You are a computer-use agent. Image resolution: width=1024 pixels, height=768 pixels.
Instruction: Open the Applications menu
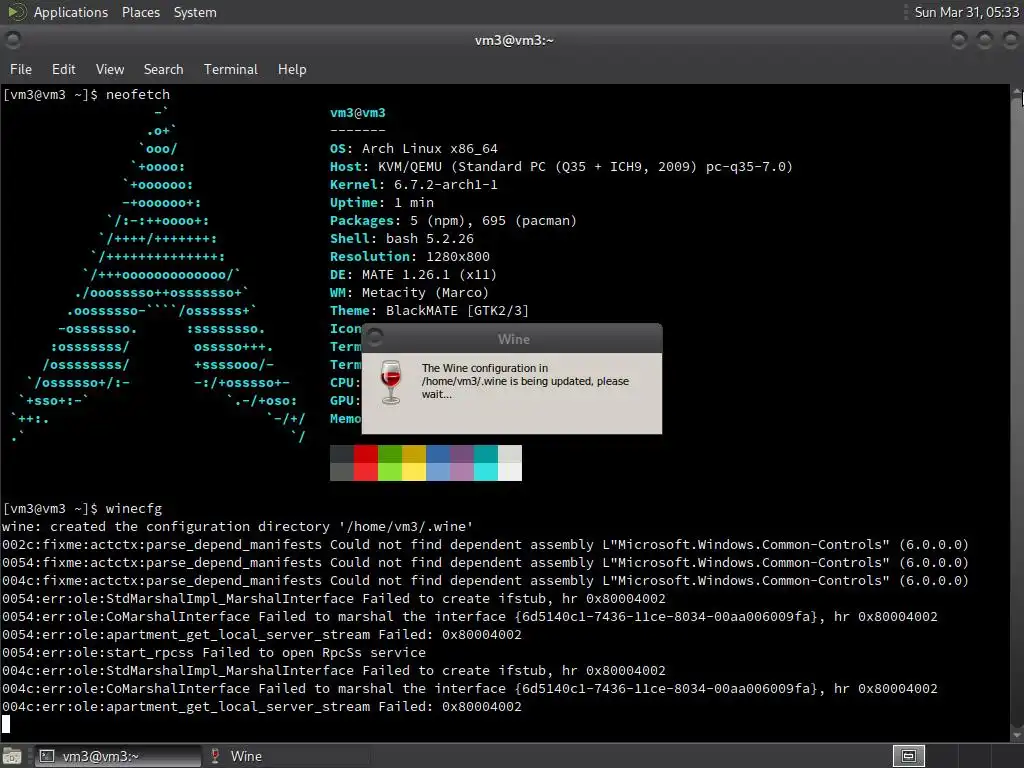pyautogui.click(x=71, y=12)
